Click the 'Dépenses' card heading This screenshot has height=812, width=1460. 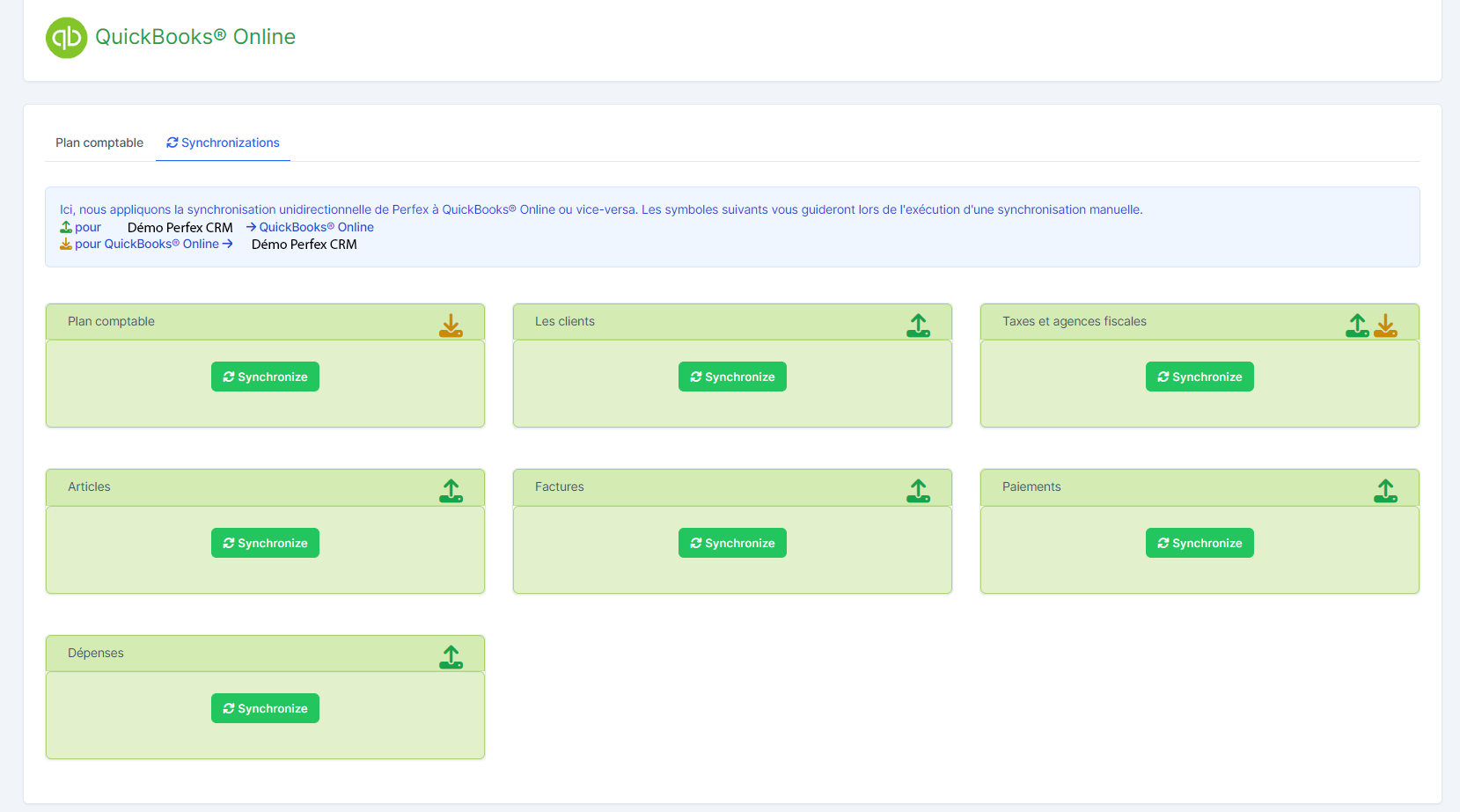click(96, 653)
